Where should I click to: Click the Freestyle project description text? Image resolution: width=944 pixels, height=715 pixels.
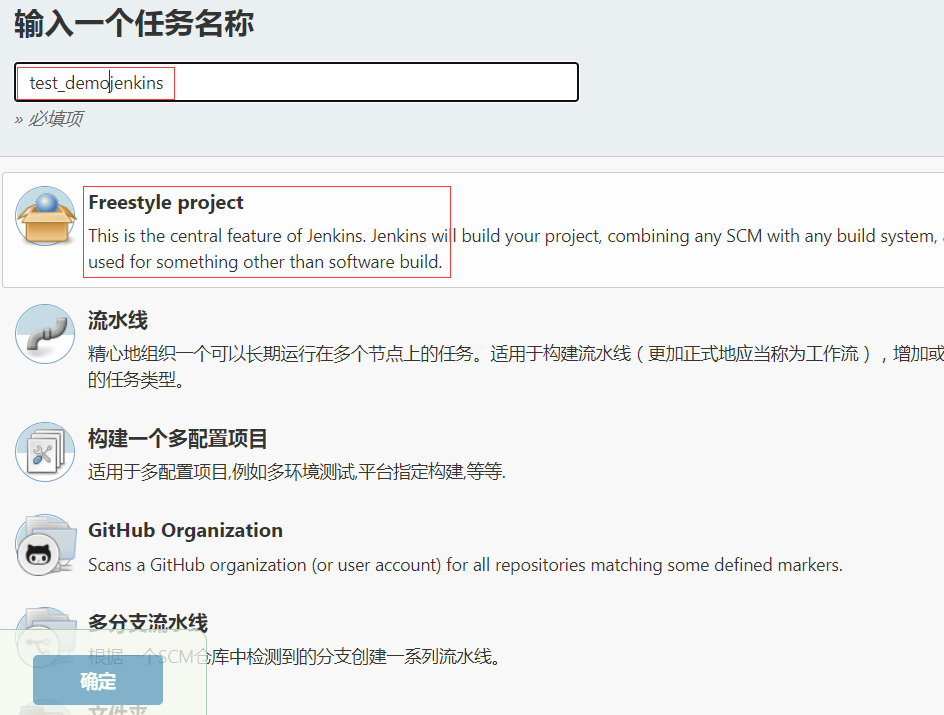point(515,249)
